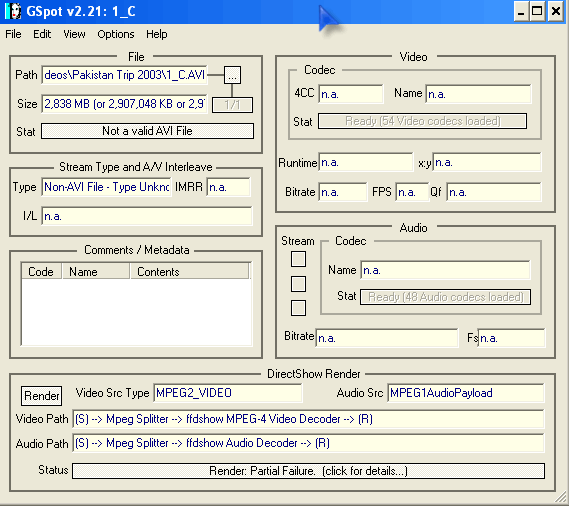This screenshot has height=506, width=569.
Task: Click the audio Bitrate field
Action: pyautogui.click(x=387, y=338)
